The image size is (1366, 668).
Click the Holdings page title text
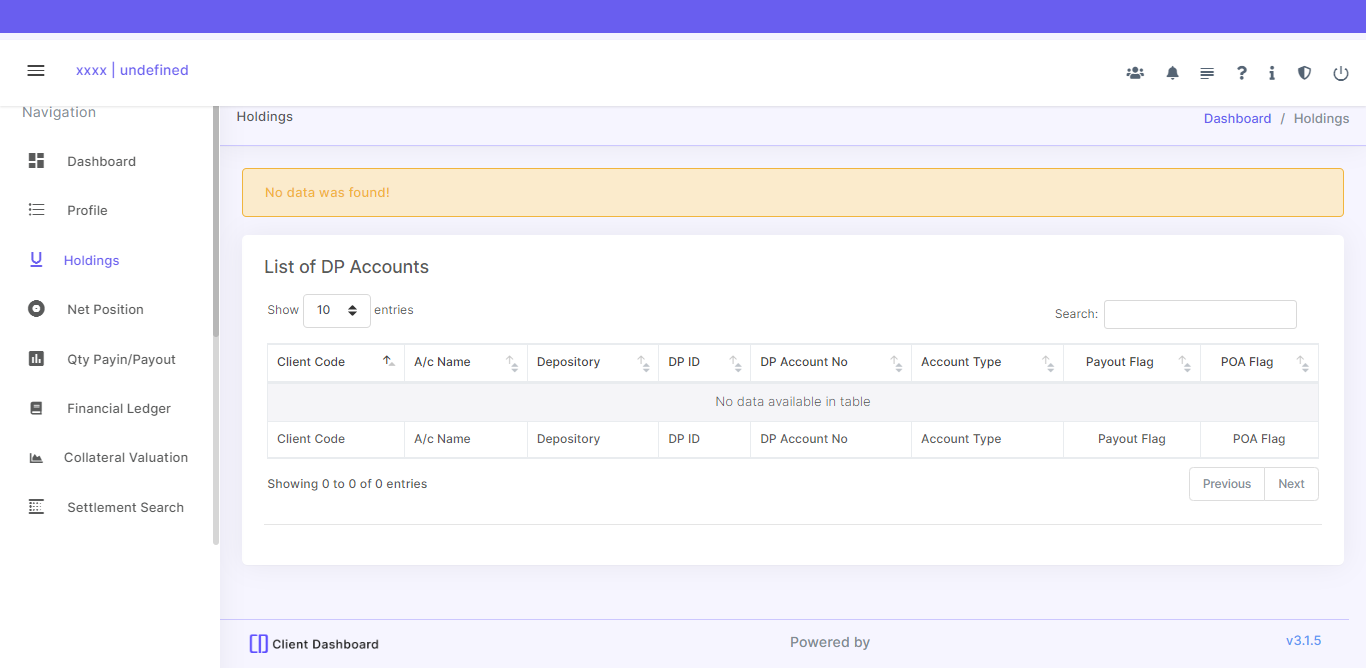(264, 117)
